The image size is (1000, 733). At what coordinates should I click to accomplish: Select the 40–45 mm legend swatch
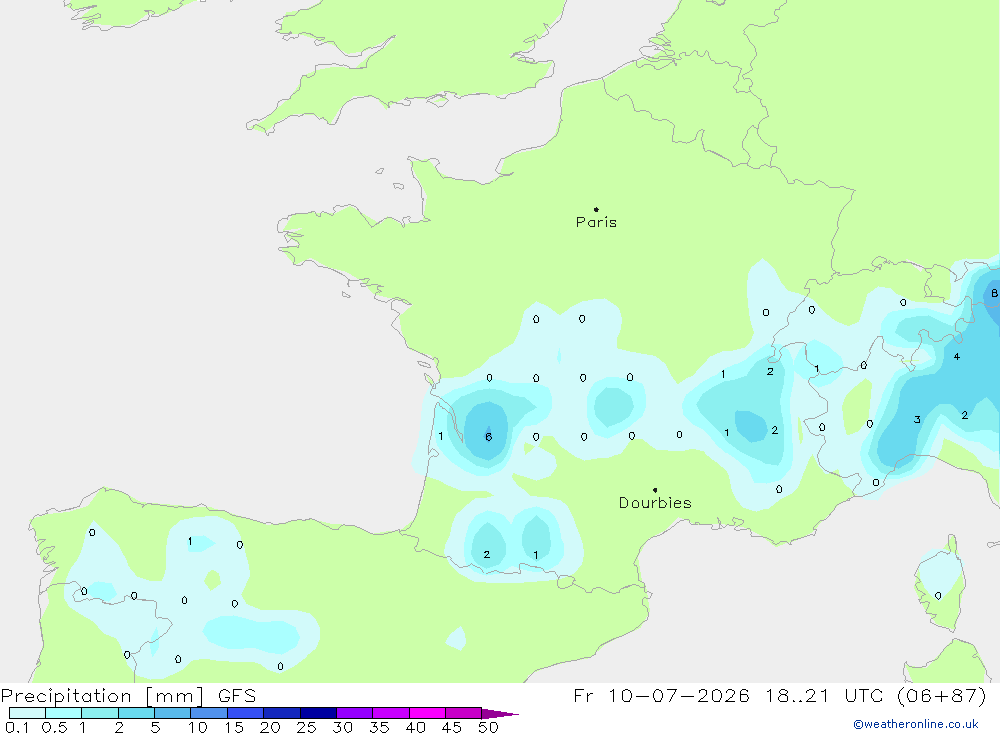point(427,713)
